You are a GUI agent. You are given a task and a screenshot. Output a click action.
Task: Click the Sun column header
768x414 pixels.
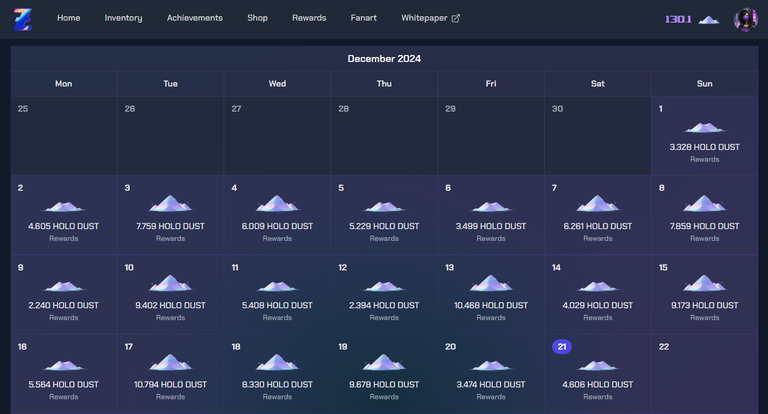pos(704,84)
